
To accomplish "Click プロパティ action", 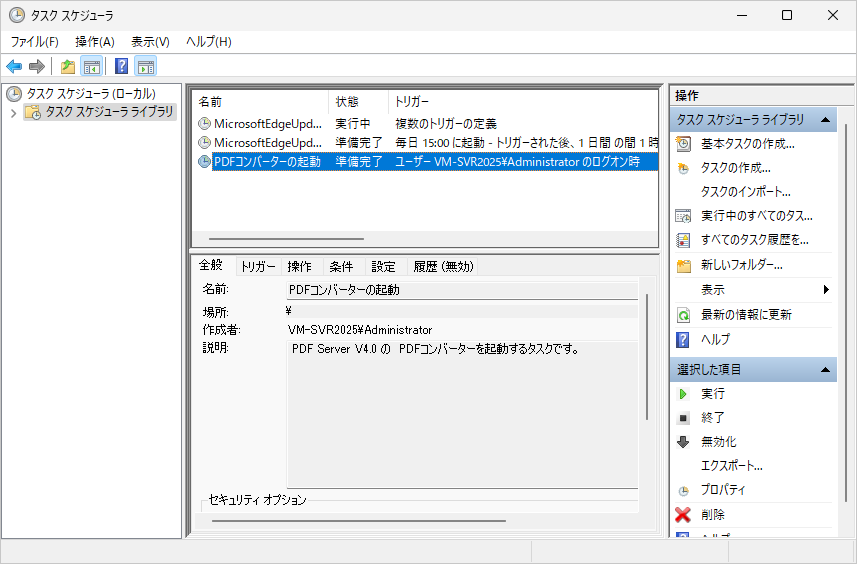I will 723,490.
